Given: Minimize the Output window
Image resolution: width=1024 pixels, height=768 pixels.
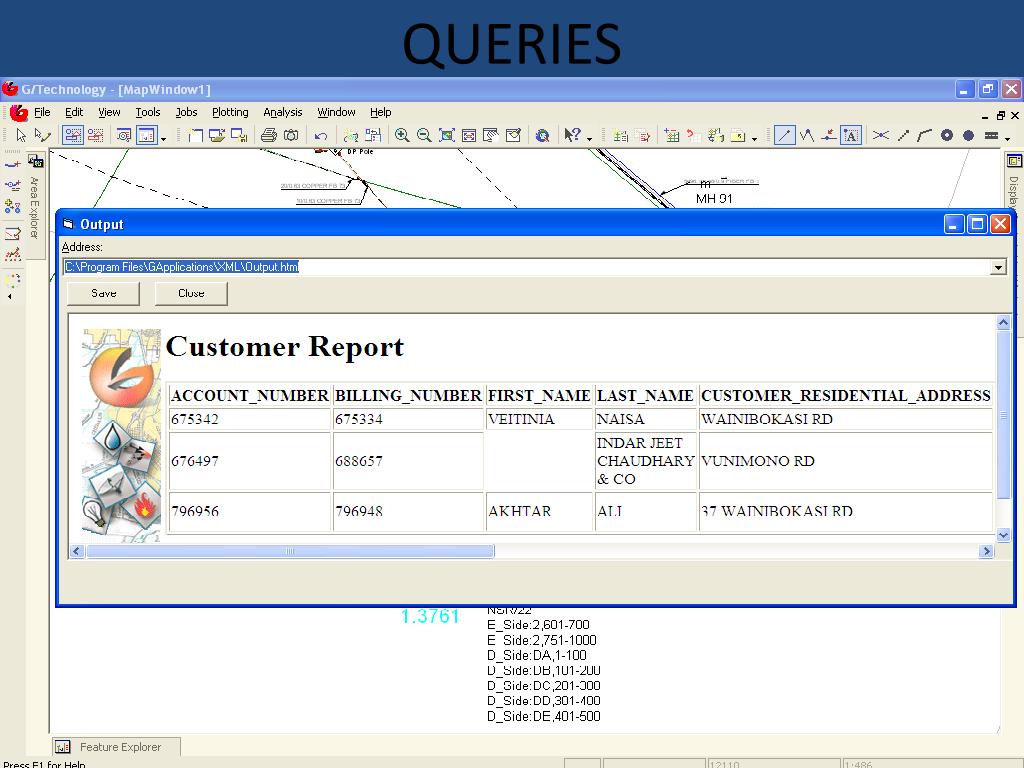Looking at the screenshot, I should (x=954, y=225).
